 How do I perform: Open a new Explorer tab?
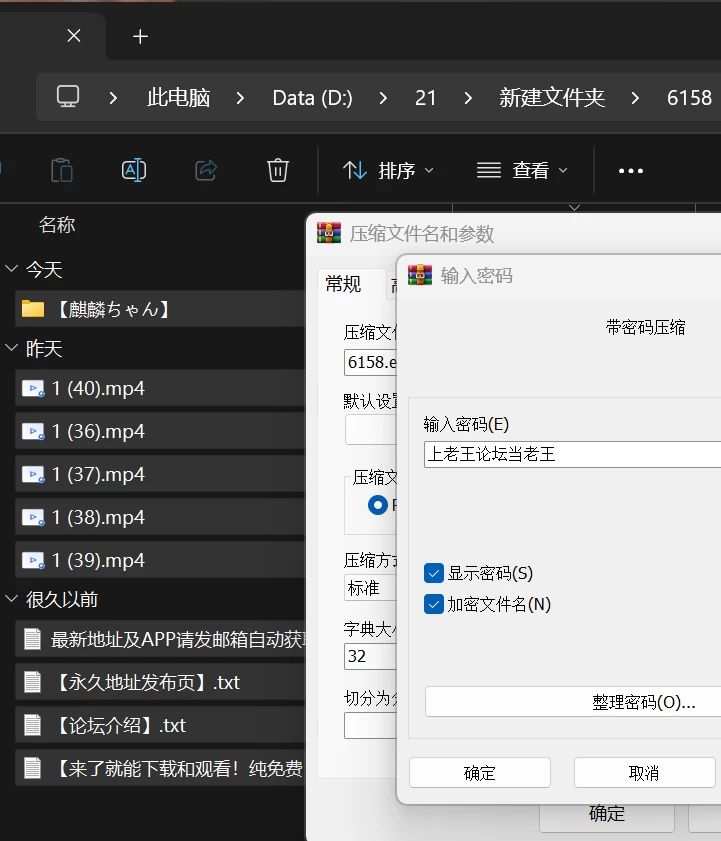(141, 36)
